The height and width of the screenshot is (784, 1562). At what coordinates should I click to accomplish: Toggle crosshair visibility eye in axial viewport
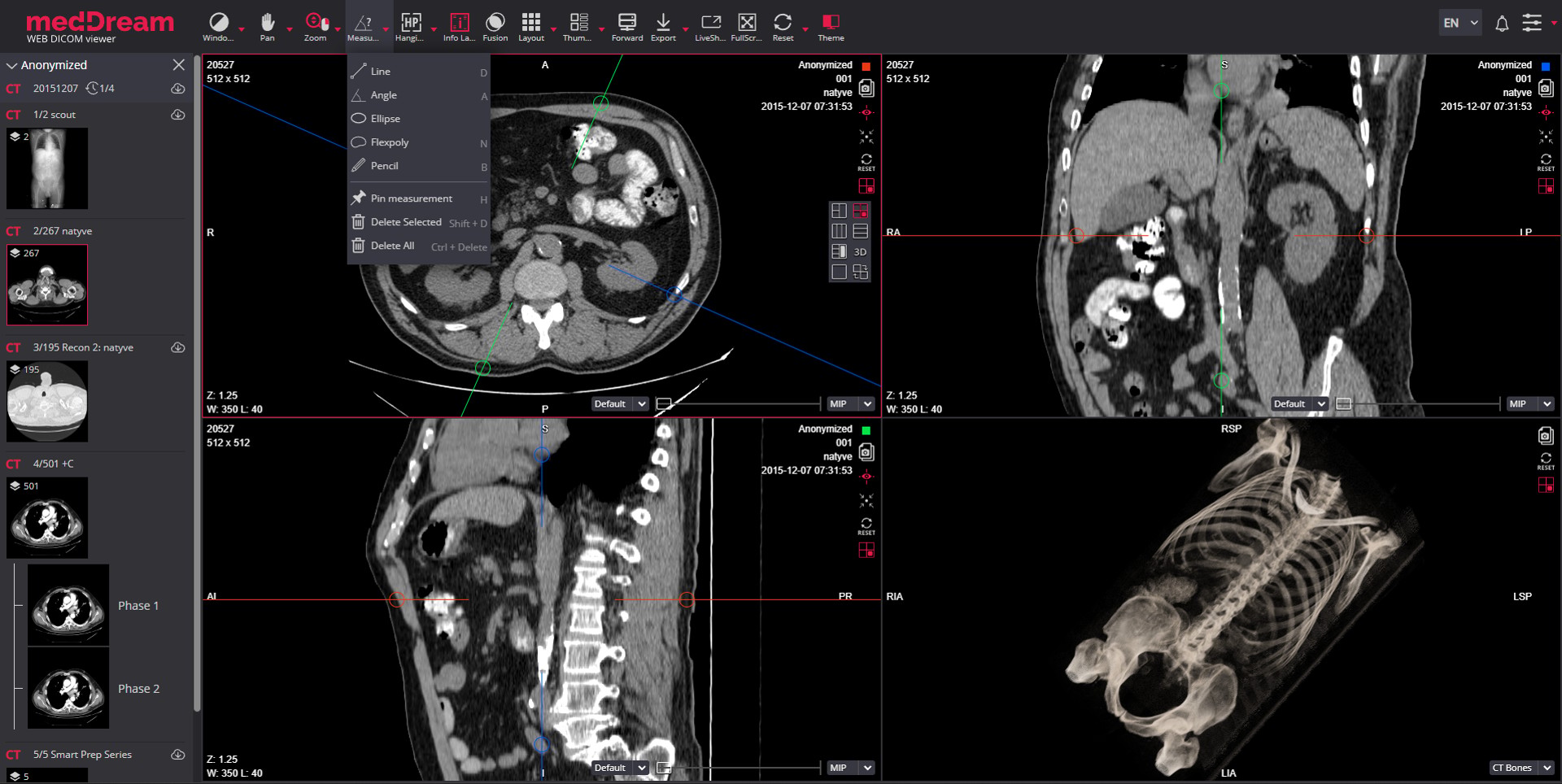[x=866, y=112]
